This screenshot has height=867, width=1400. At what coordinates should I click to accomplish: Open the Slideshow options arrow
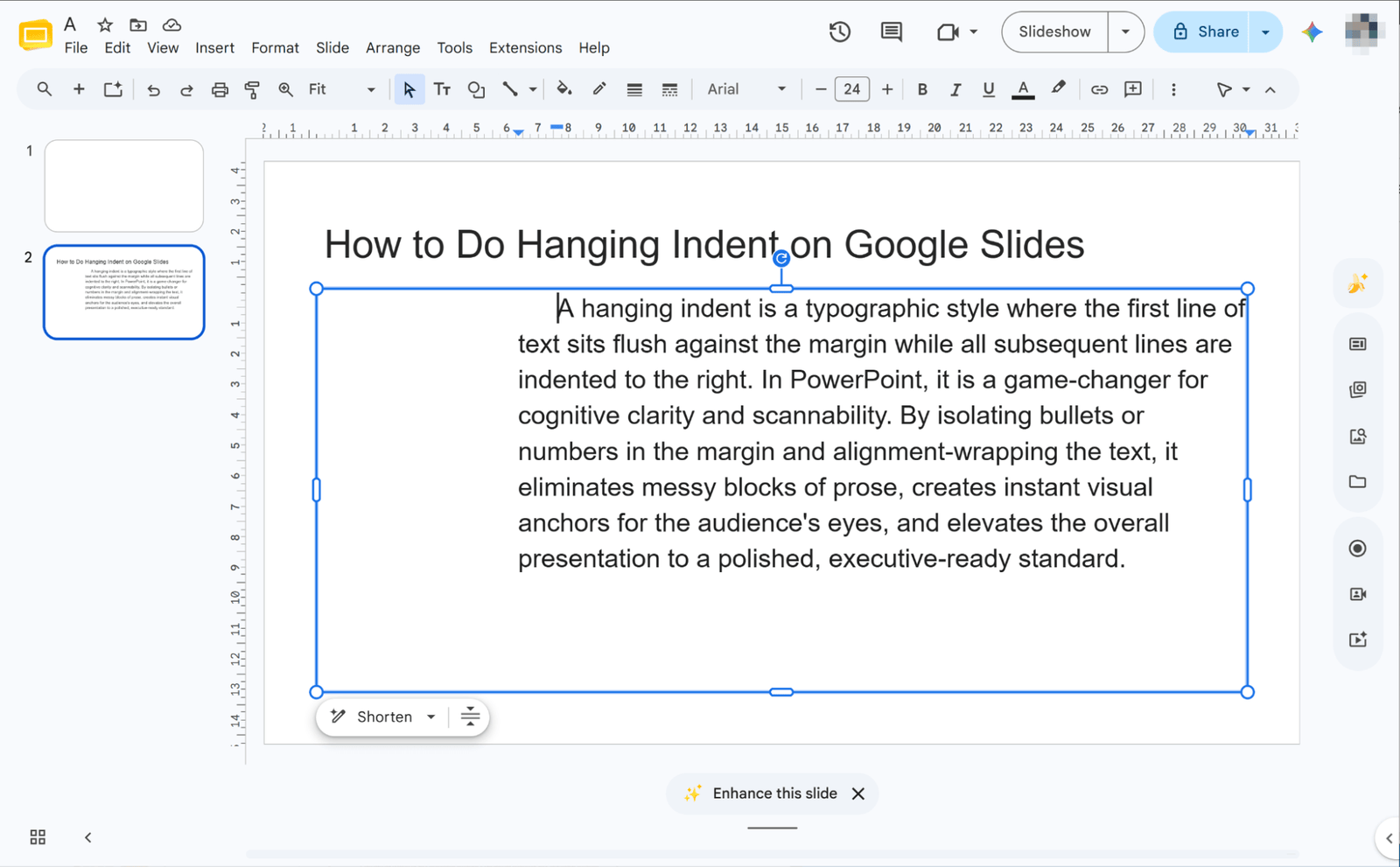click(1125, 32)
